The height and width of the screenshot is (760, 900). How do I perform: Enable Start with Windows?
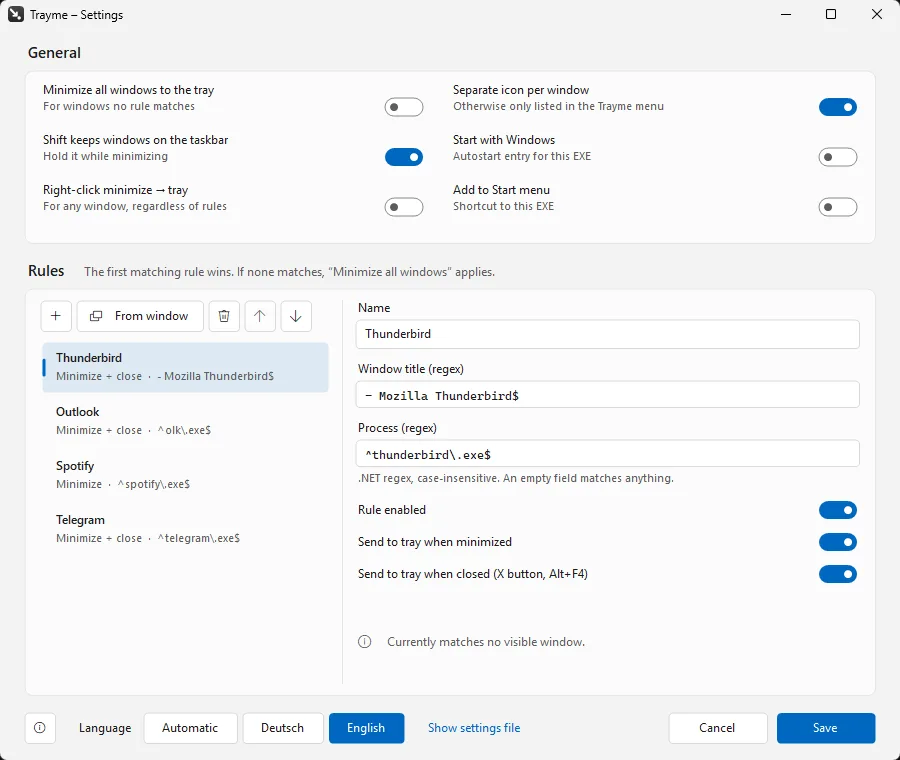click(837, 157)
